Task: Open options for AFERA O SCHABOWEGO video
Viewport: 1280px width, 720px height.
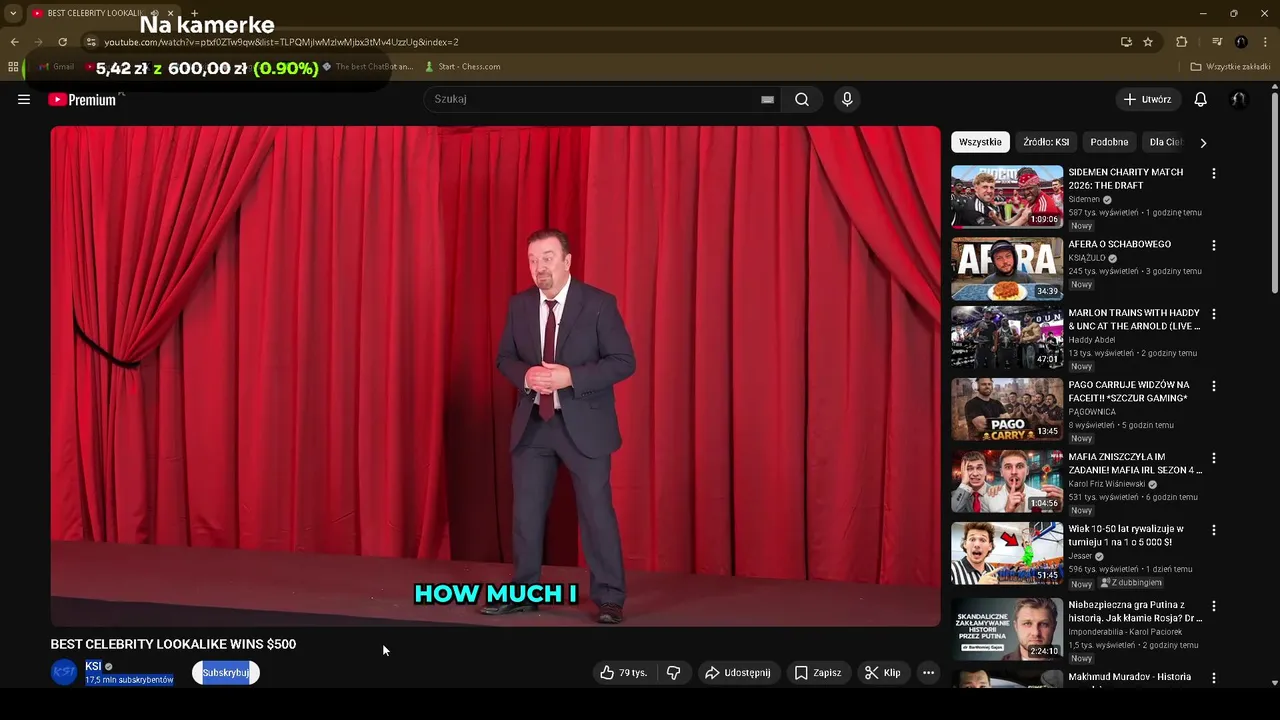Action: pos(1214,245)
